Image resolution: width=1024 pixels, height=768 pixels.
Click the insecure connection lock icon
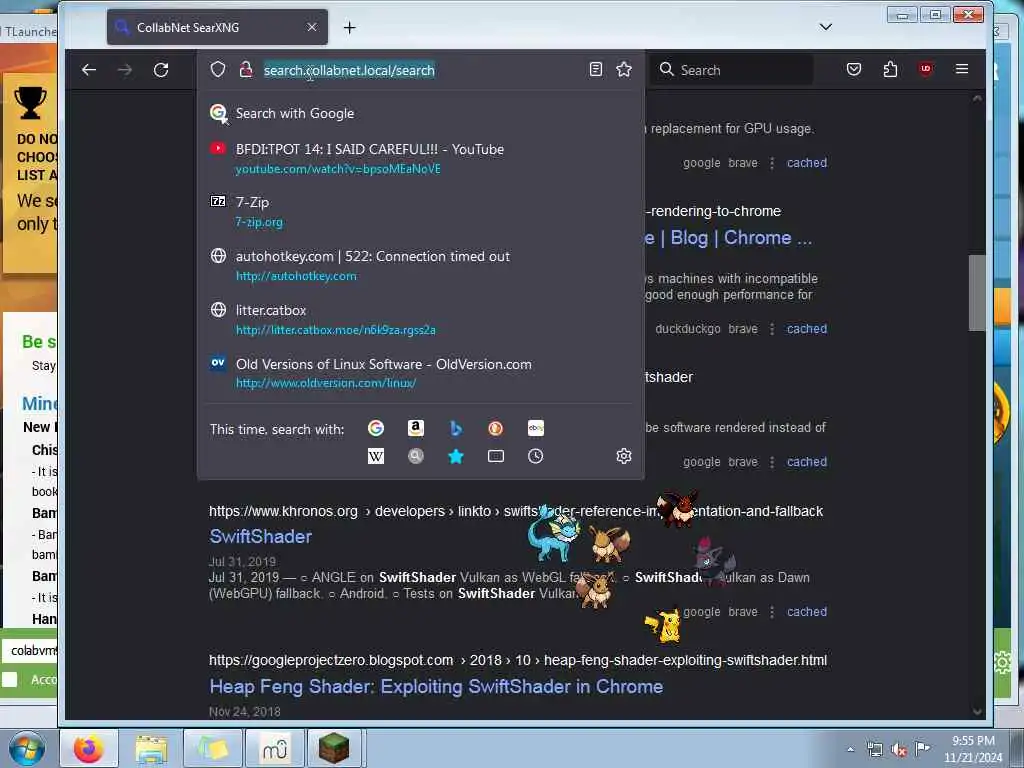point(246,70)
